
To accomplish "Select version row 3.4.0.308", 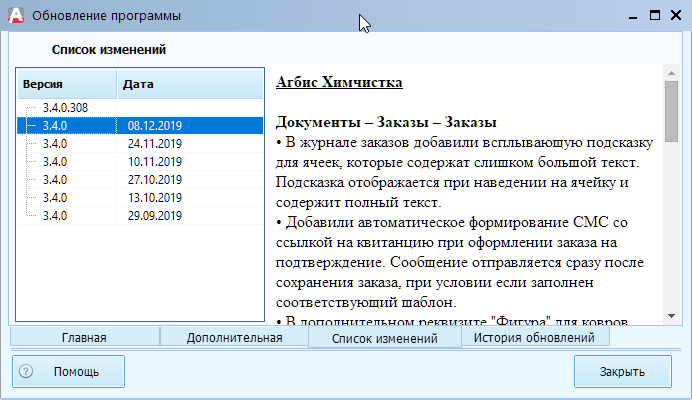I will tap(140, 108).
